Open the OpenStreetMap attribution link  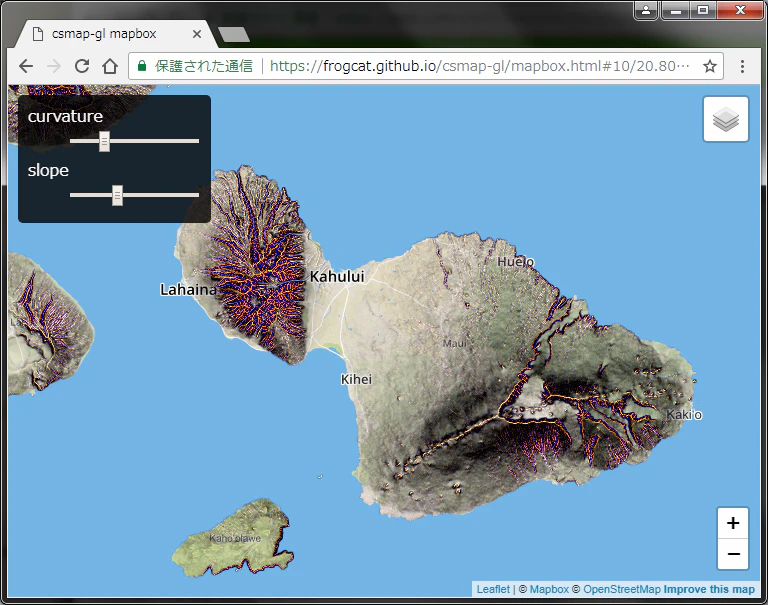622,589
